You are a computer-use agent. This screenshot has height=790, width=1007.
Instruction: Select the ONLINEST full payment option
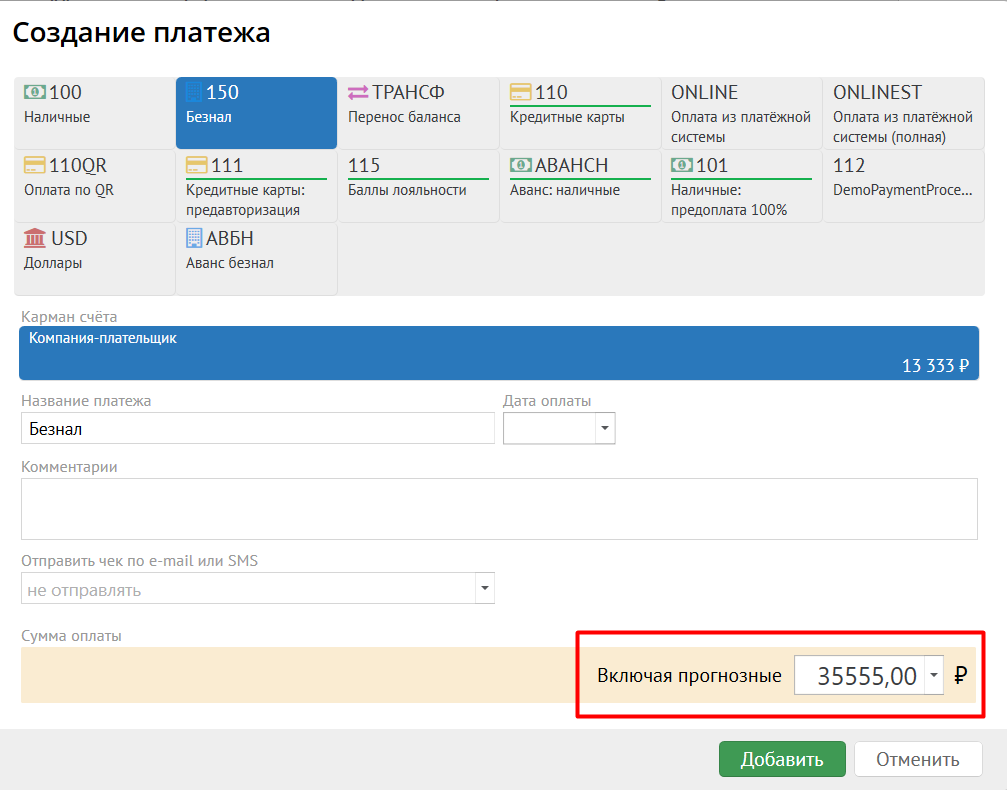tap(903, 113)
